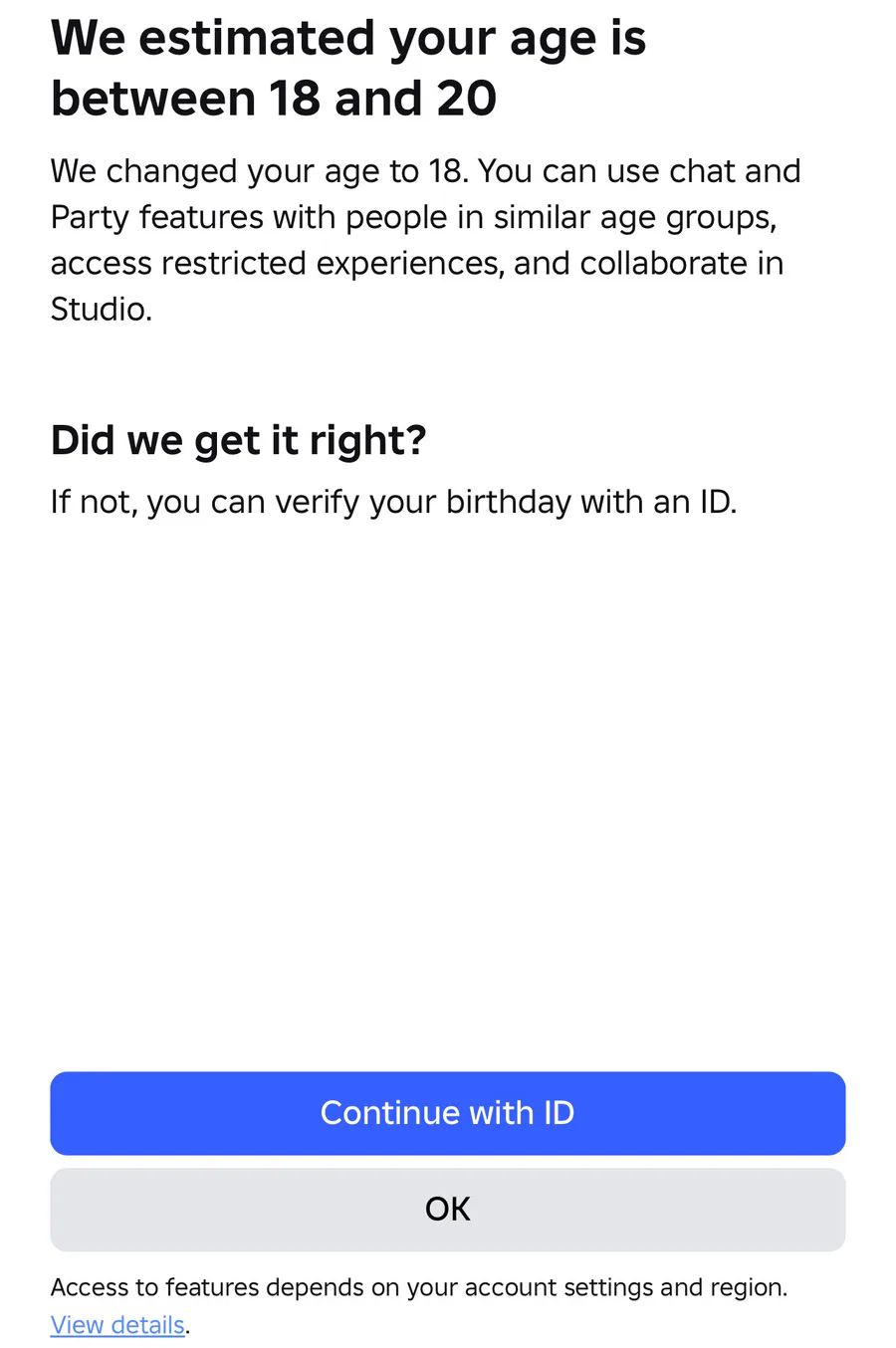
Task: Click the empty area below the verify text
Action: click(447, 777)
